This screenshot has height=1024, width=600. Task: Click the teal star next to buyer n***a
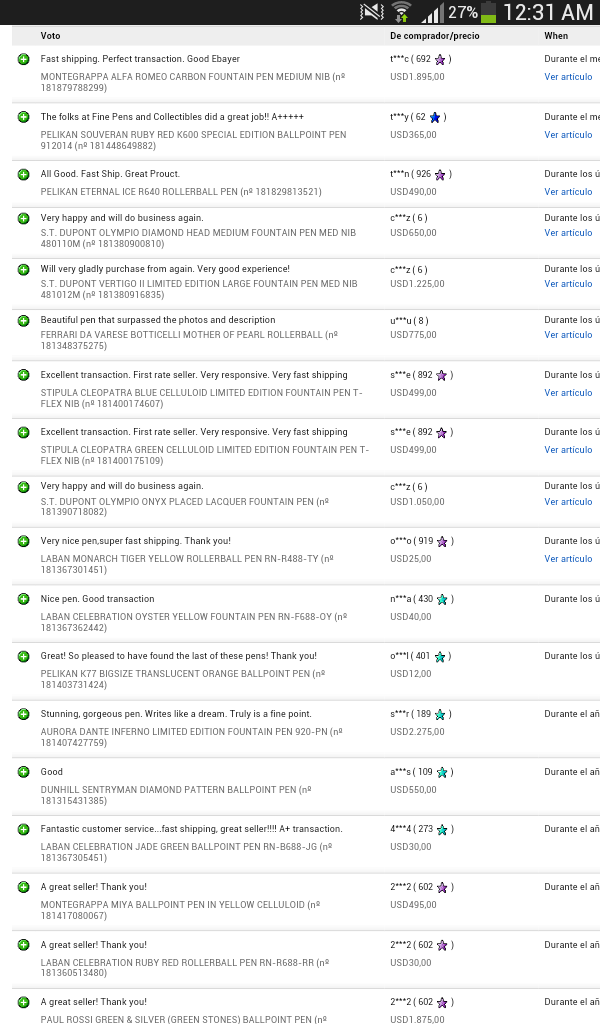click(442, 600)
